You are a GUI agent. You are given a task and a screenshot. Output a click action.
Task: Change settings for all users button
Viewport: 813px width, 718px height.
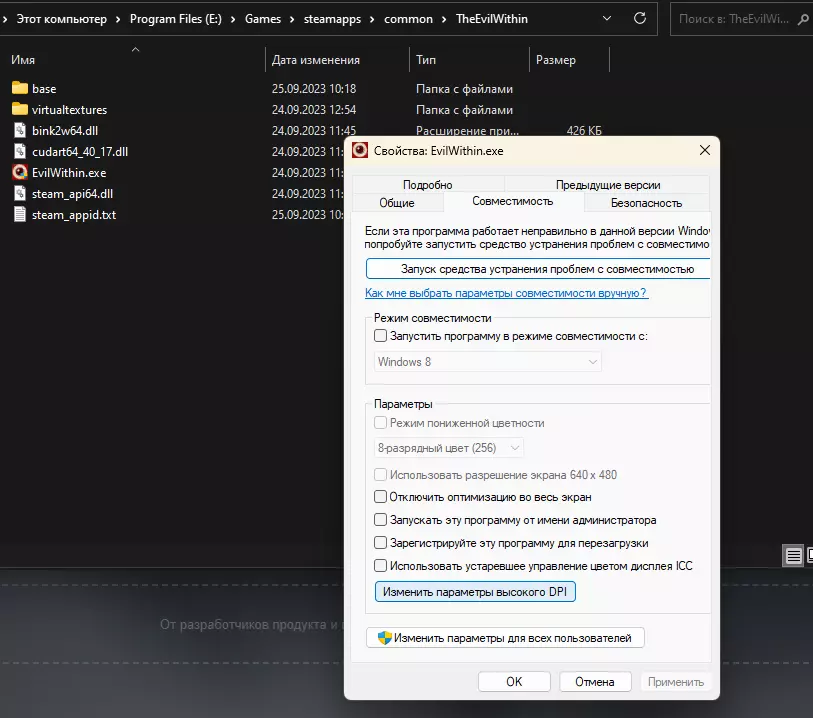coord(506,638)
